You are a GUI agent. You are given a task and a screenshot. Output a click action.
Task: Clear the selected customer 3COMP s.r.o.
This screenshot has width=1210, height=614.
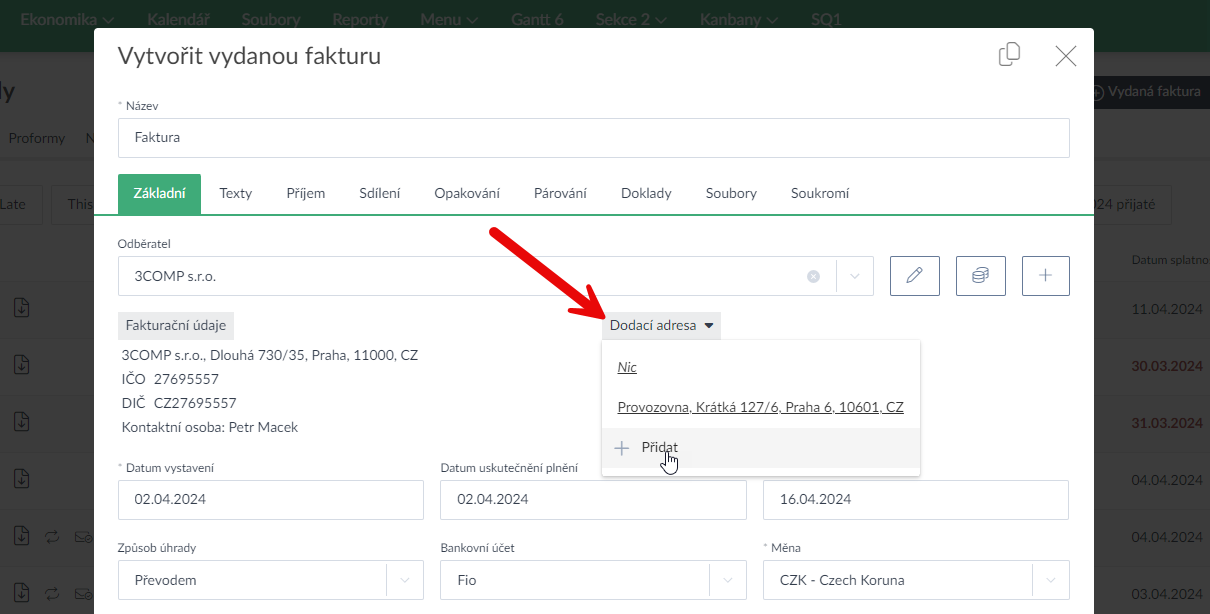click(x=813, y=277)
